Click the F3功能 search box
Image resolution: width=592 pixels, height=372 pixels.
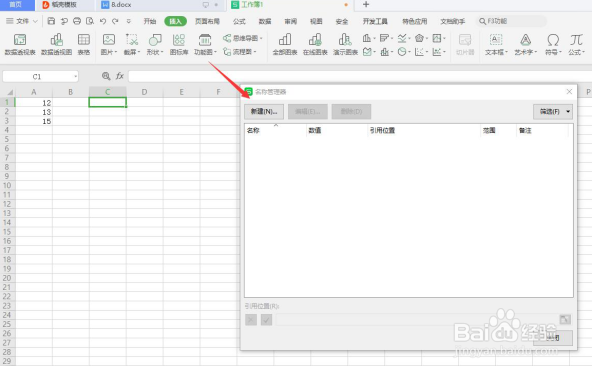(x=512, y=21)
